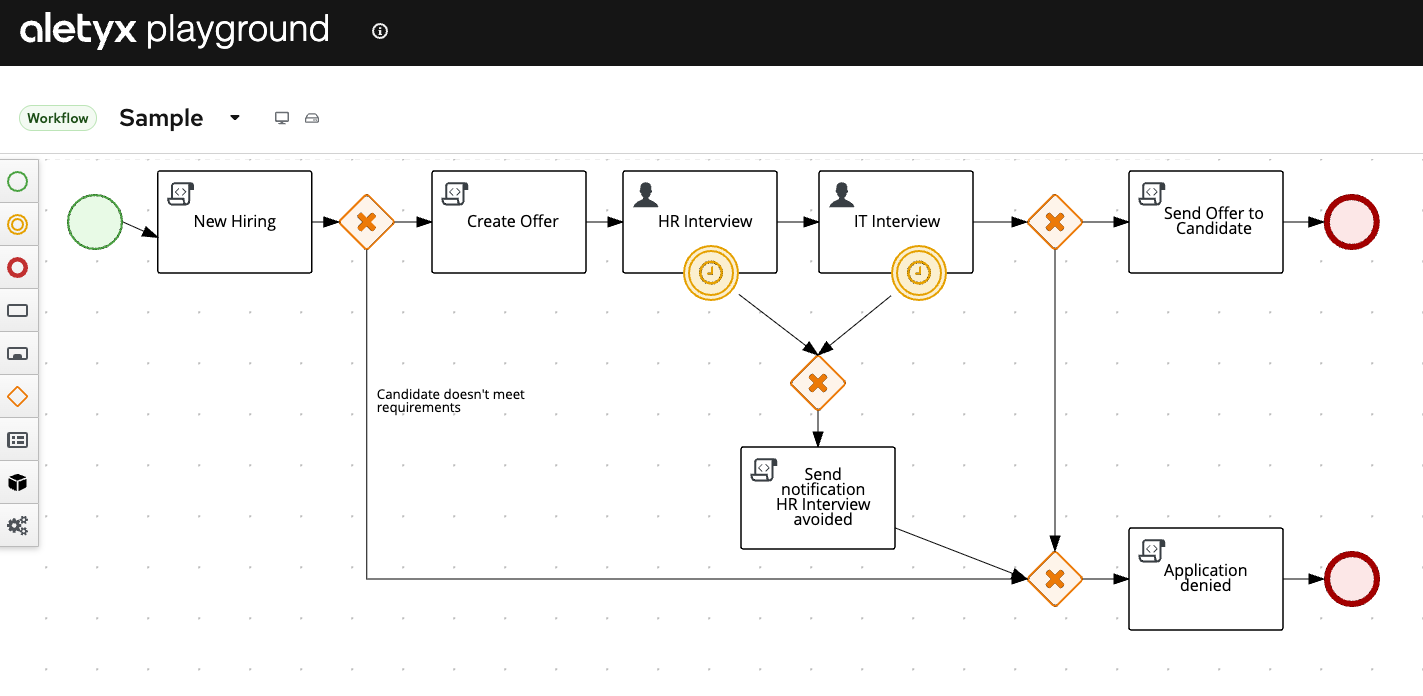The height and width of the screenshot is (696, 1423).
Task: Click the aletyx playground logo
Action: pyautogui.click(x=175, y=30)
